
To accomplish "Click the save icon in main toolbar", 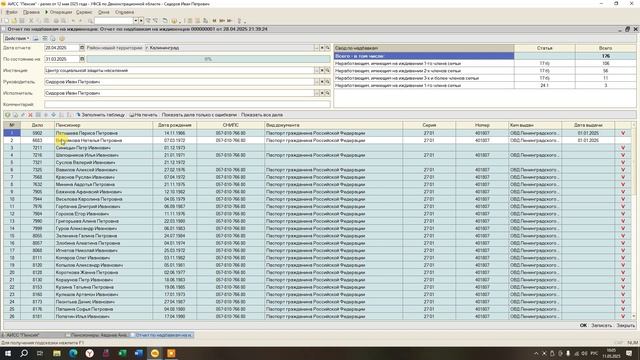I will coord(22,20).
